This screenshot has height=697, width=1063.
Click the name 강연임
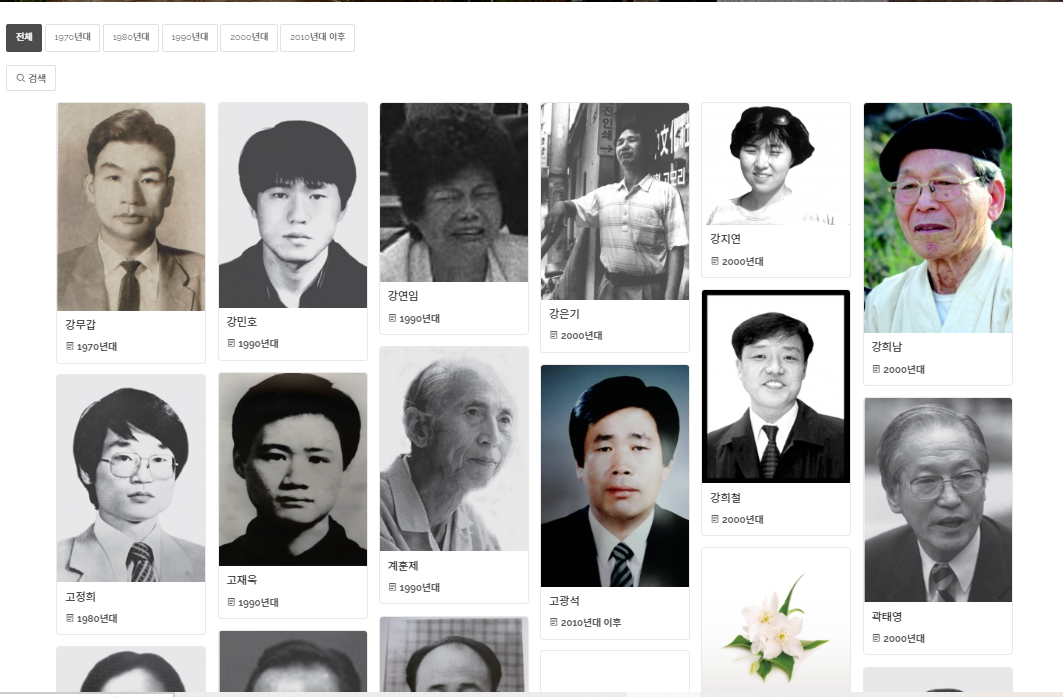[403, 296]
